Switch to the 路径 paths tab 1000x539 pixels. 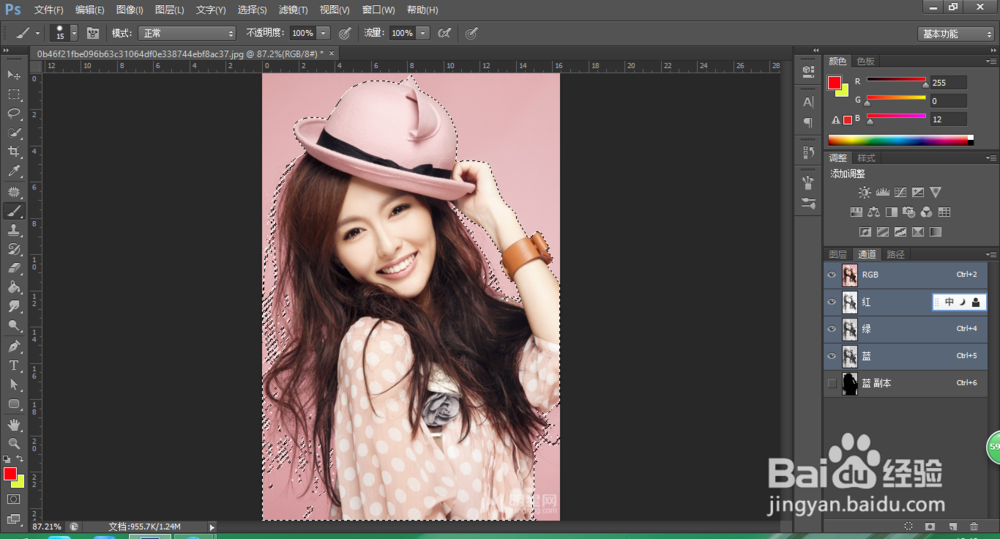(x=895, y=255)
